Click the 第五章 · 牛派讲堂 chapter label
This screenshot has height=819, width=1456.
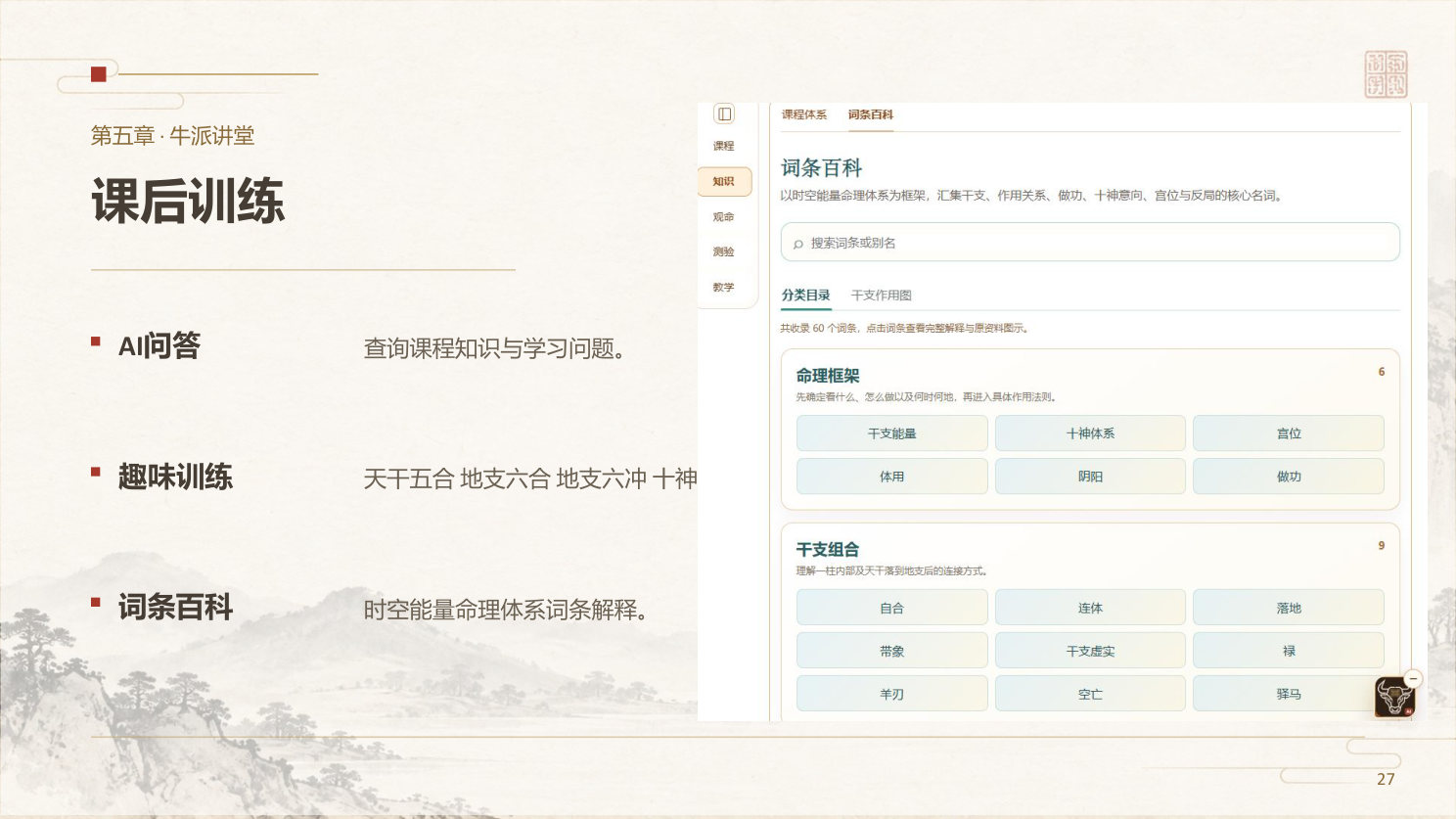tap(172, 136)
